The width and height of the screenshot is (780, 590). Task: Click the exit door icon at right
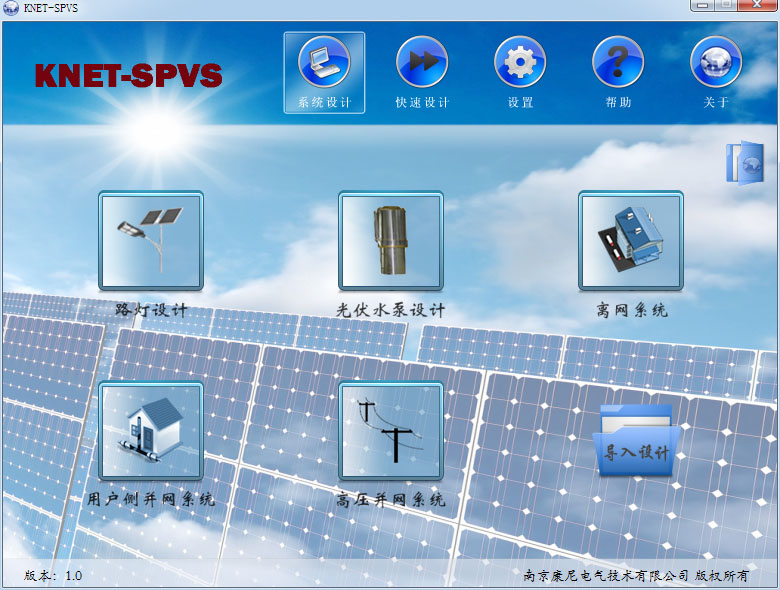[x=744, y=163]
